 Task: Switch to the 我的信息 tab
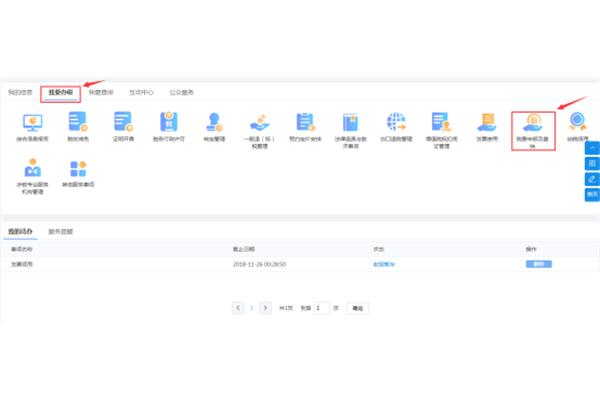click(x=20, y=92)
